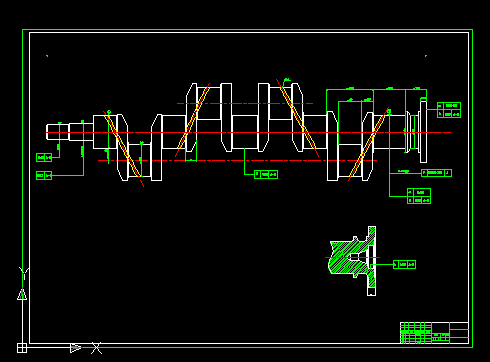Click the title block in the bottom-right corner
This screenshot has height=362, width=490.
point(434,333)
